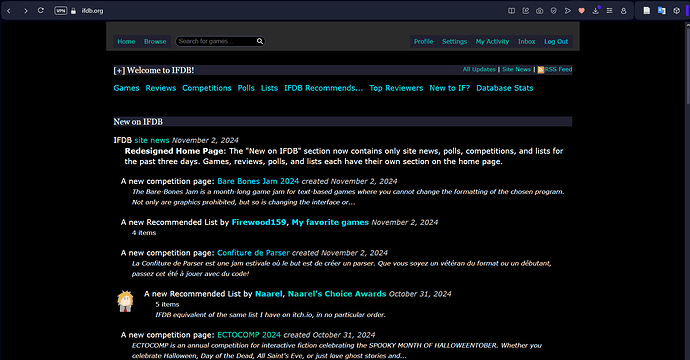Take a snapshot with the camera icon
Screen dimensions: 690x360
[x=540, y=11]
